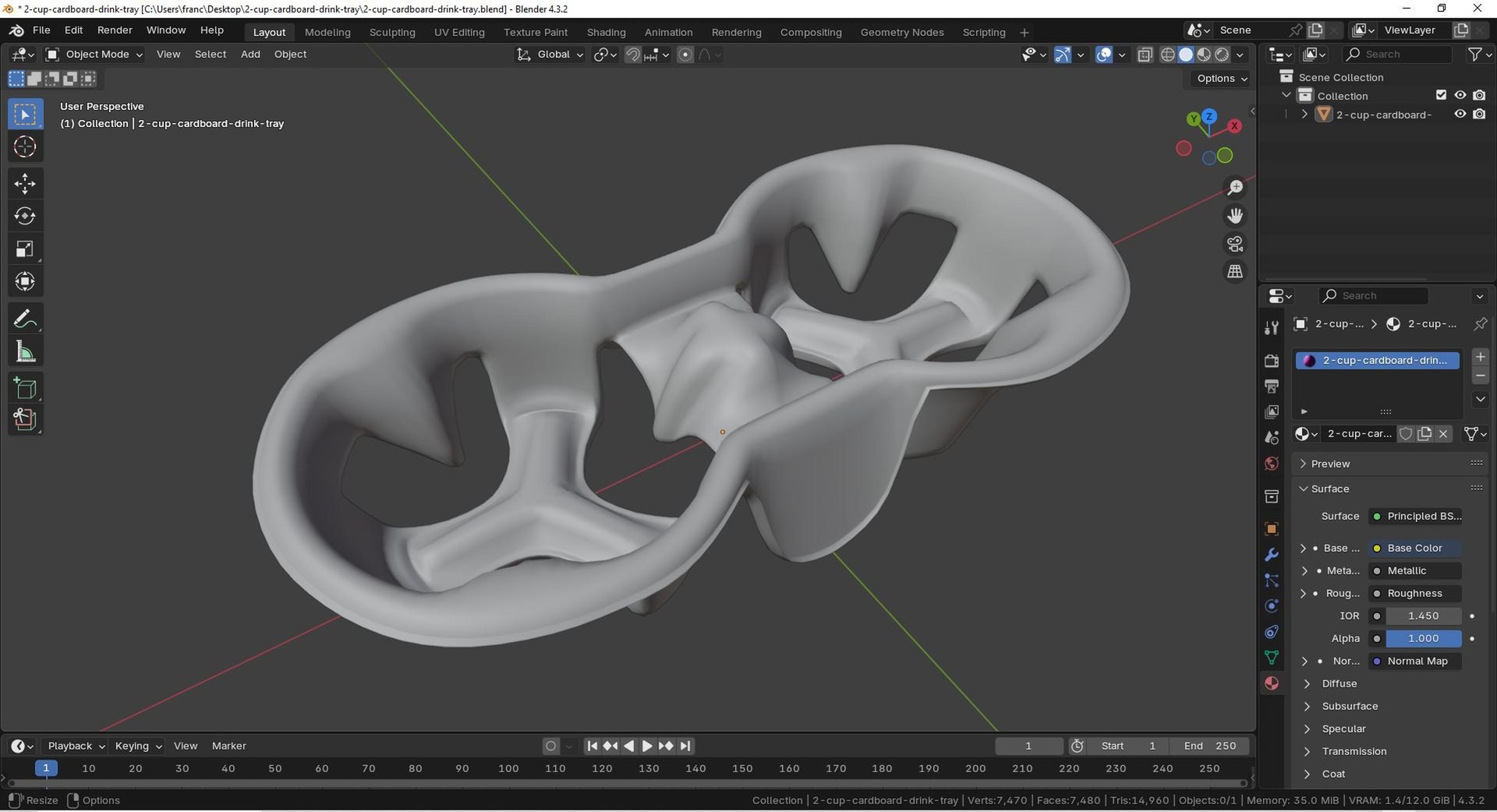Viewport: 1497px width, 812px height.
Task: Pick the Add Cube tool
Action: (25, 388)
